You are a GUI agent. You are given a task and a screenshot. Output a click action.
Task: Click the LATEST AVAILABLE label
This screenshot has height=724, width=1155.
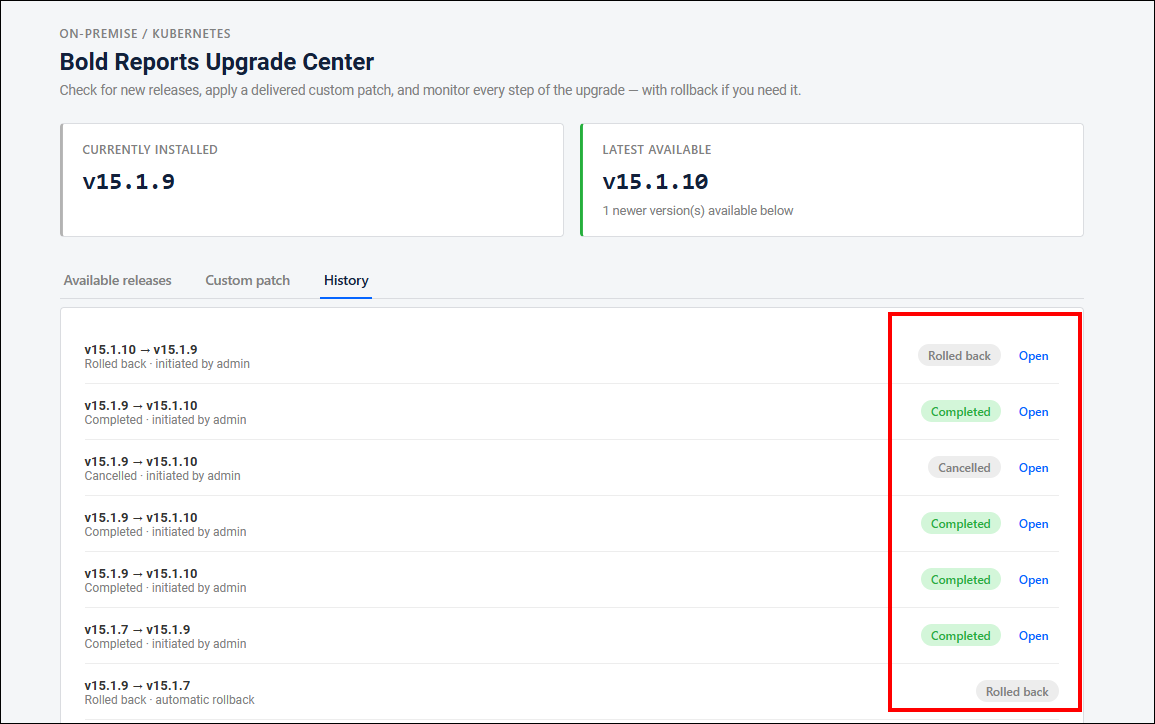click(x=657, y=150)
